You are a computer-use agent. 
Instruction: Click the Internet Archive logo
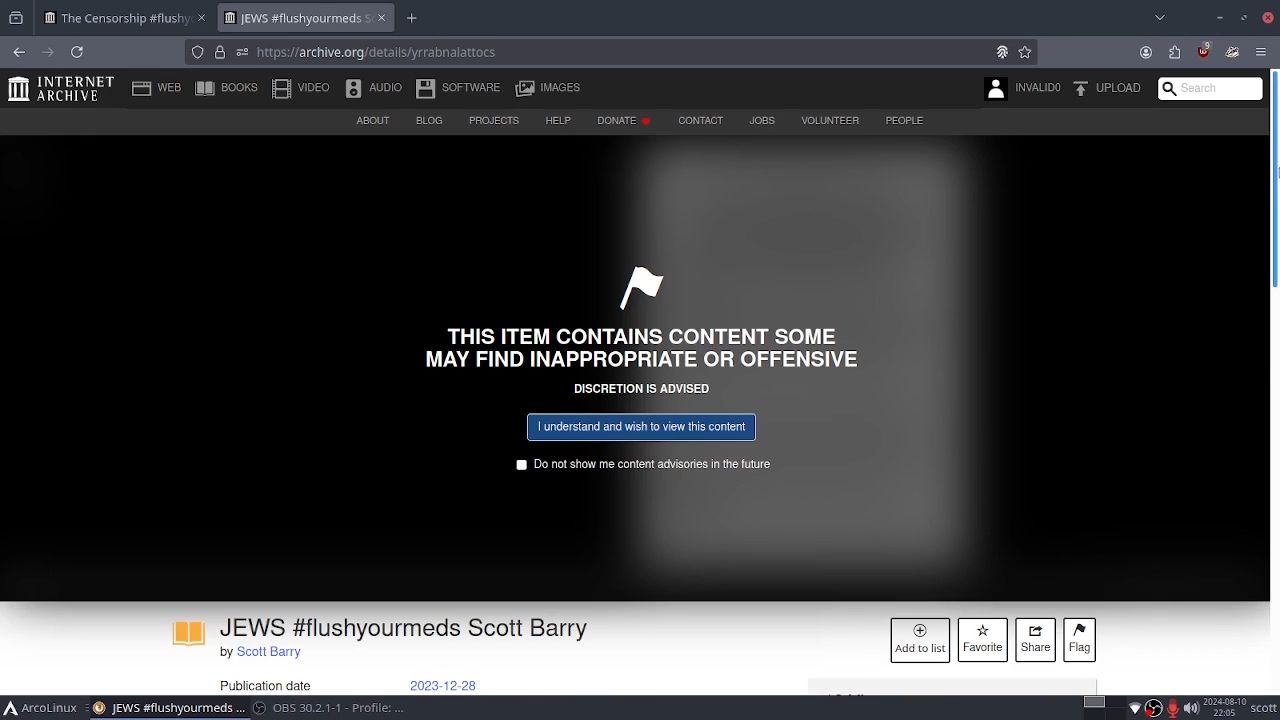pos(60,88)
